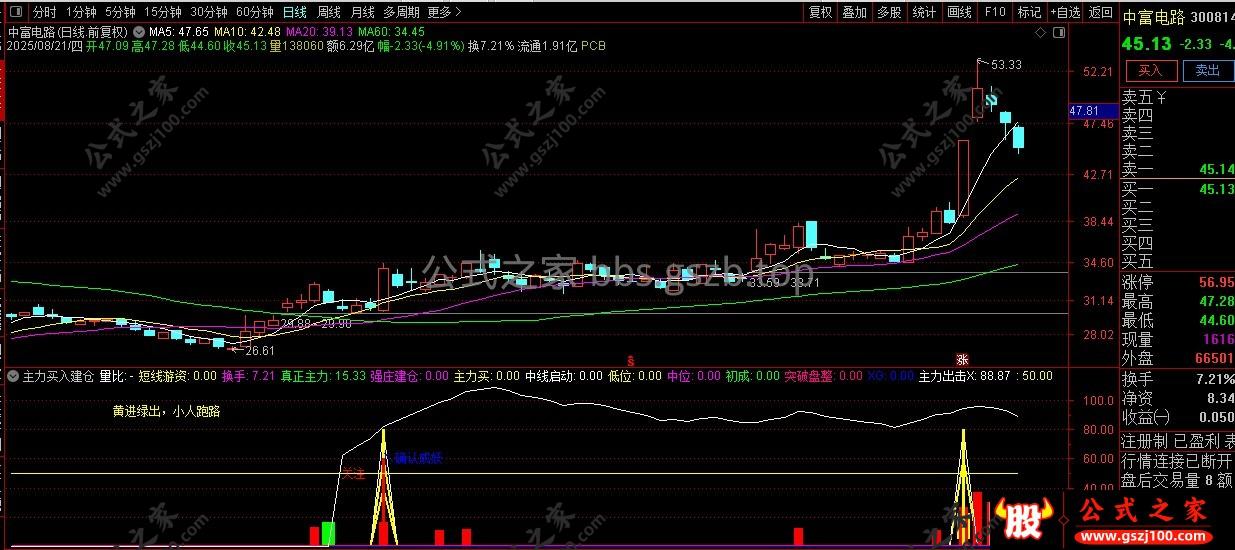
Task: Expand the 更多 periods menu
Action: click(x=444, y=13)
